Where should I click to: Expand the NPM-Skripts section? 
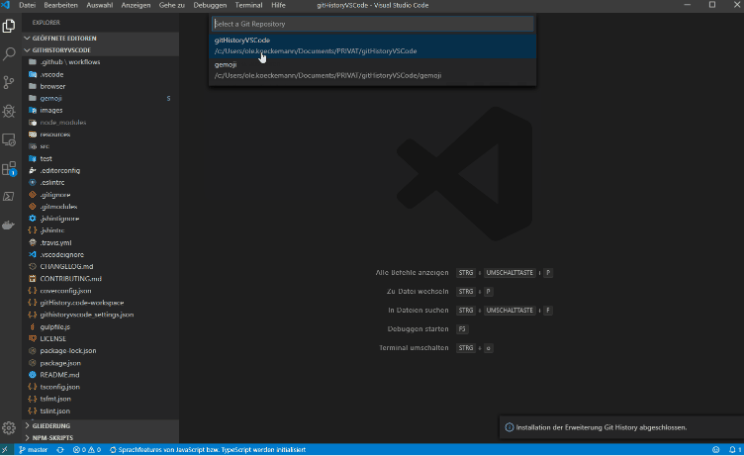101,438
